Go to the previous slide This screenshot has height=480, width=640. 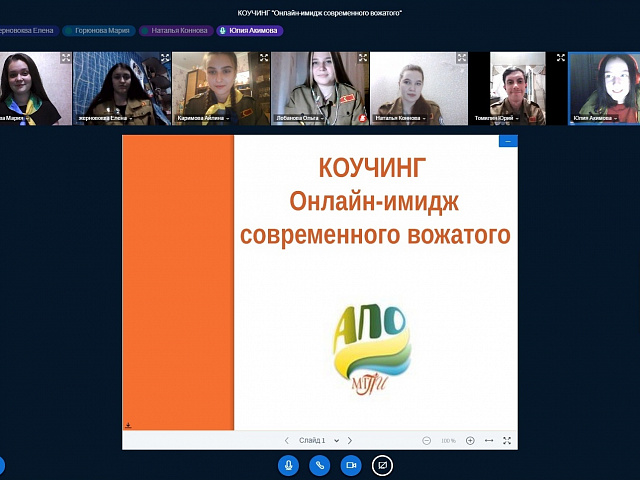point(287,440)
